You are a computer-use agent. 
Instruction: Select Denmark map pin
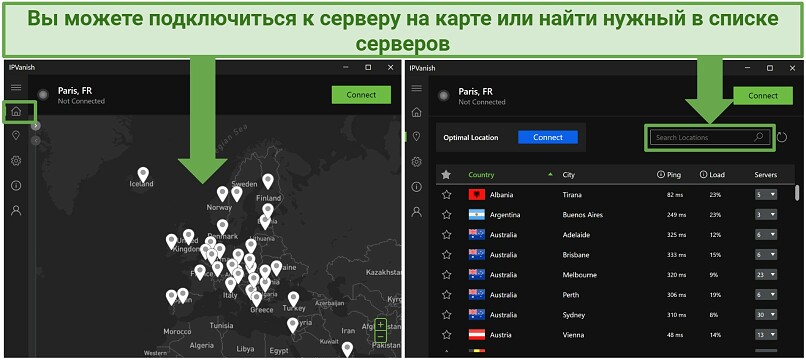click(222, 227)
